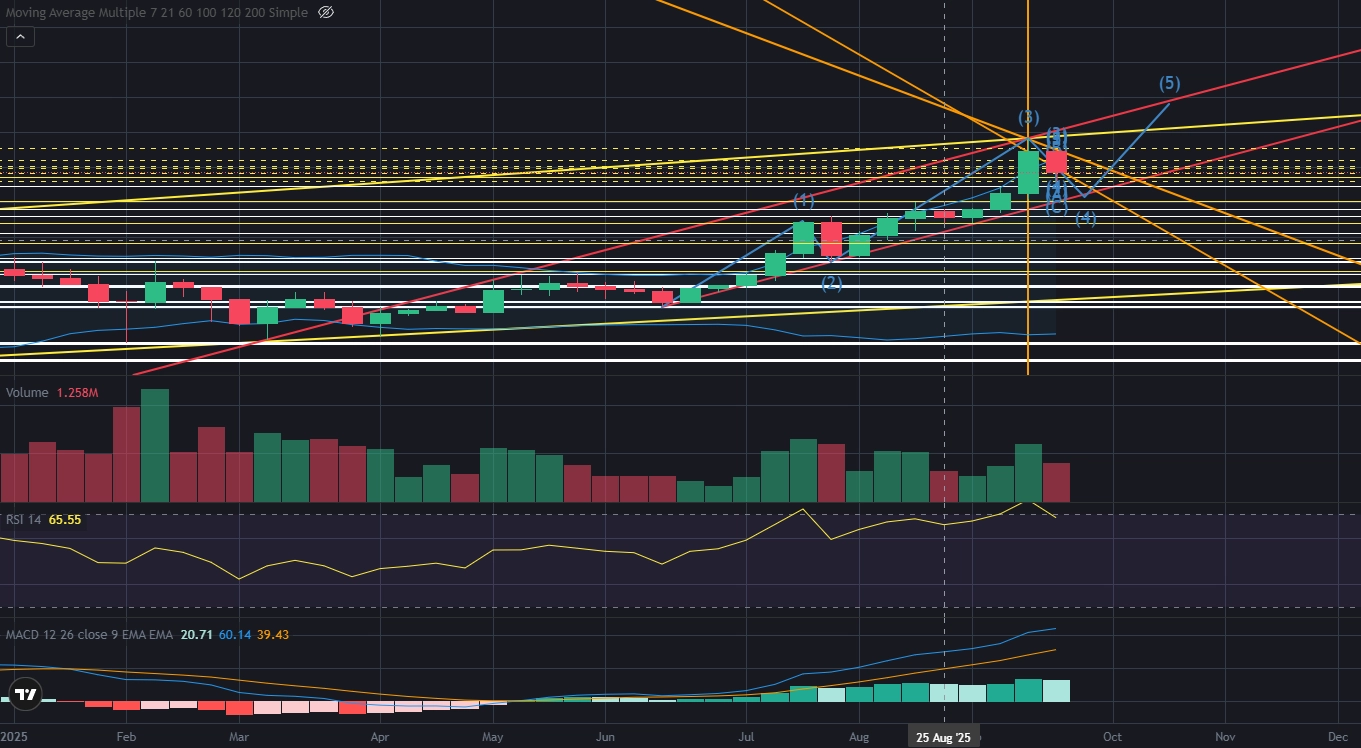Viewport: 1361px width, 748px height.
Task: Select the Elliott wave (1) label
Action: 805,200
